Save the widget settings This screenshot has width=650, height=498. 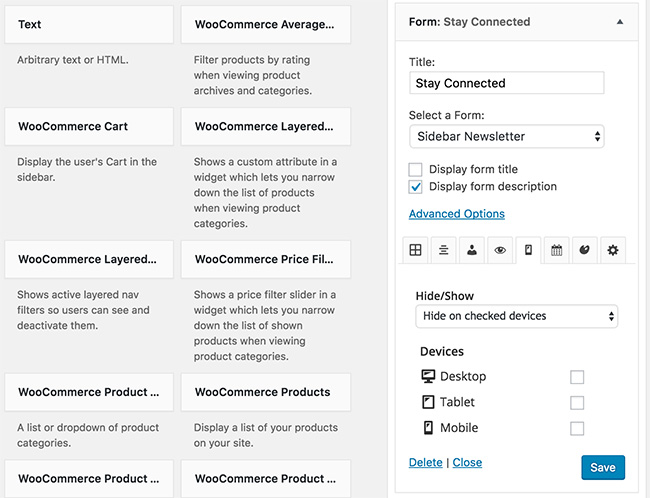[603, 468]
